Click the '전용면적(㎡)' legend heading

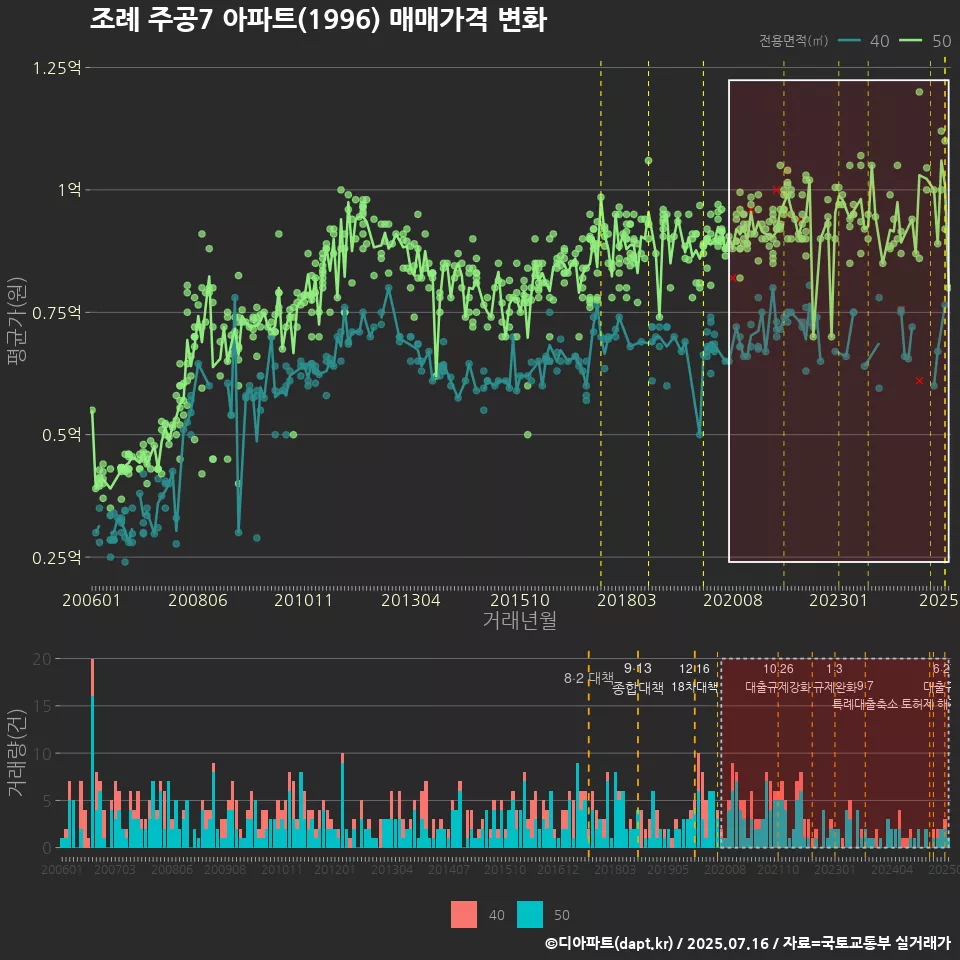tap(793, 41)
